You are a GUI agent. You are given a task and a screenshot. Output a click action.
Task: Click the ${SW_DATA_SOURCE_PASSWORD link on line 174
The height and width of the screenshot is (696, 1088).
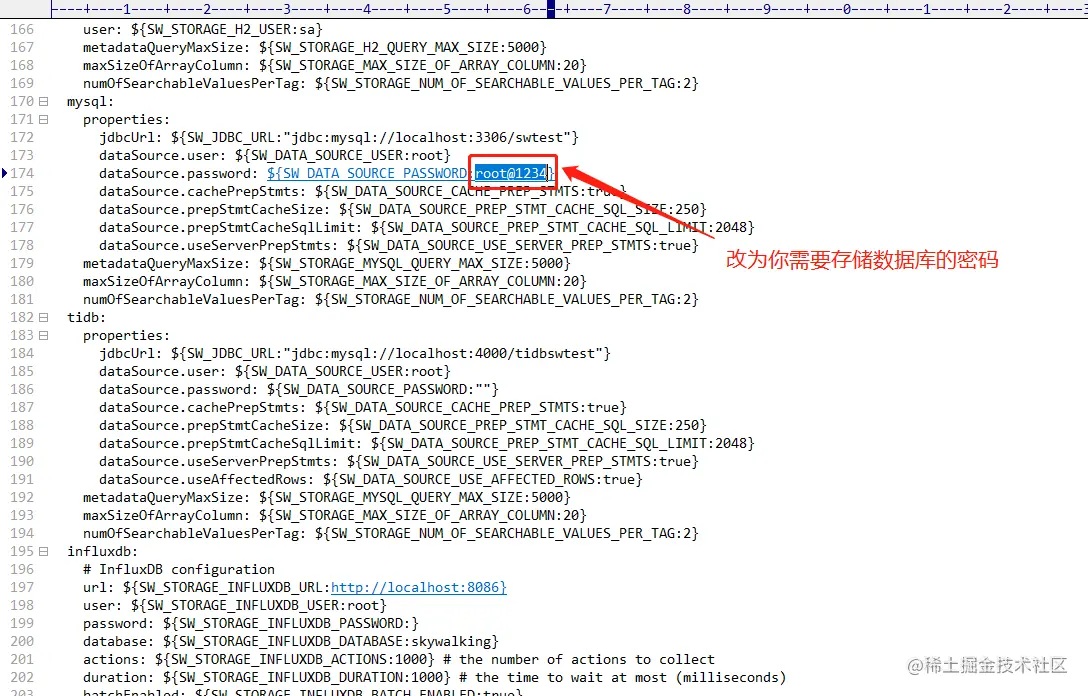(367, 173)
